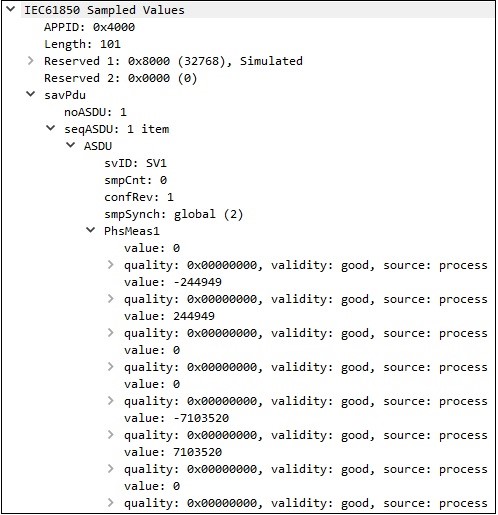
Task: Select the noASDU: 1 row
Action: click(x=95, y=112)
